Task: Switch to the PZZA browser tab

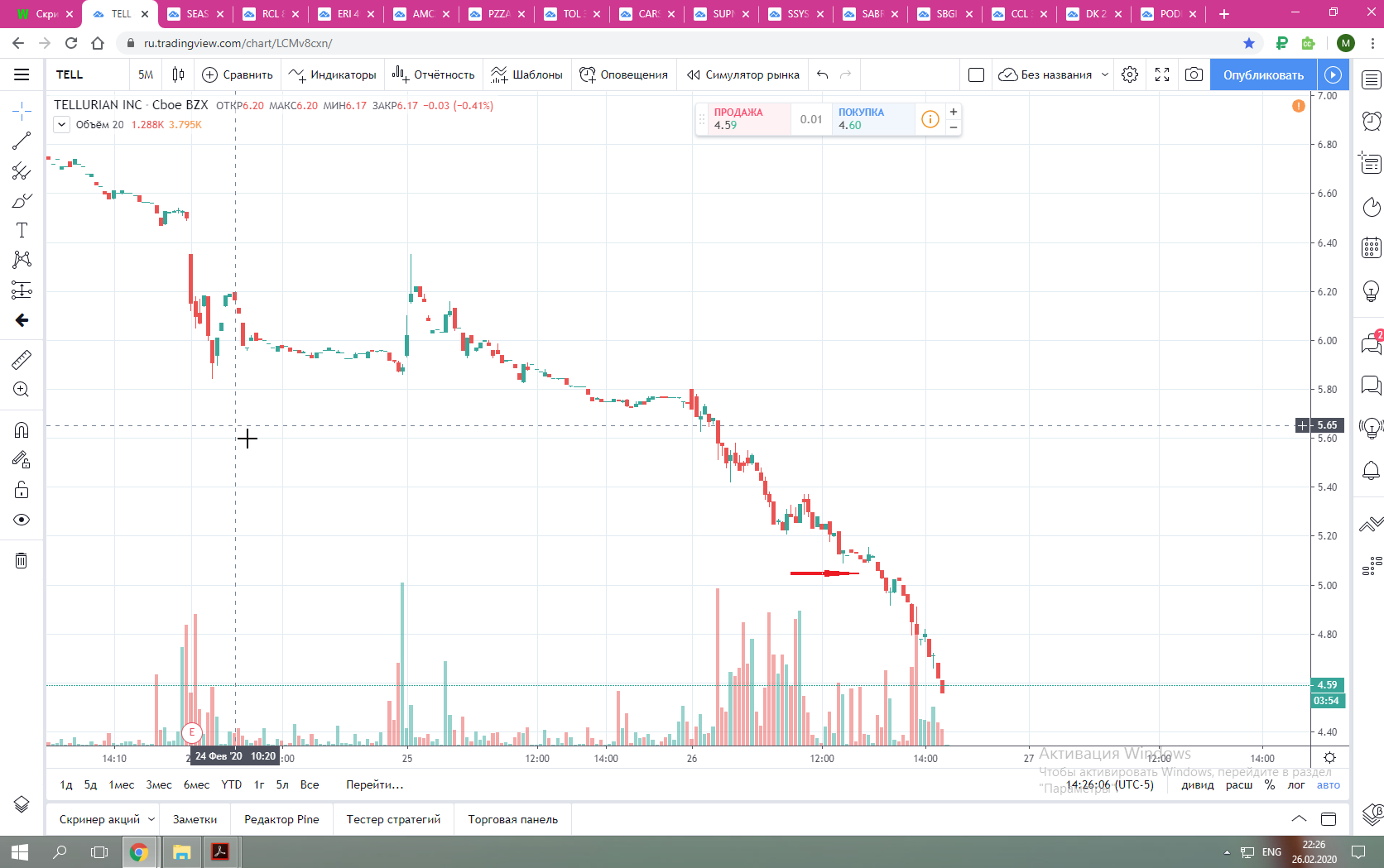Action: click(497, 14)
